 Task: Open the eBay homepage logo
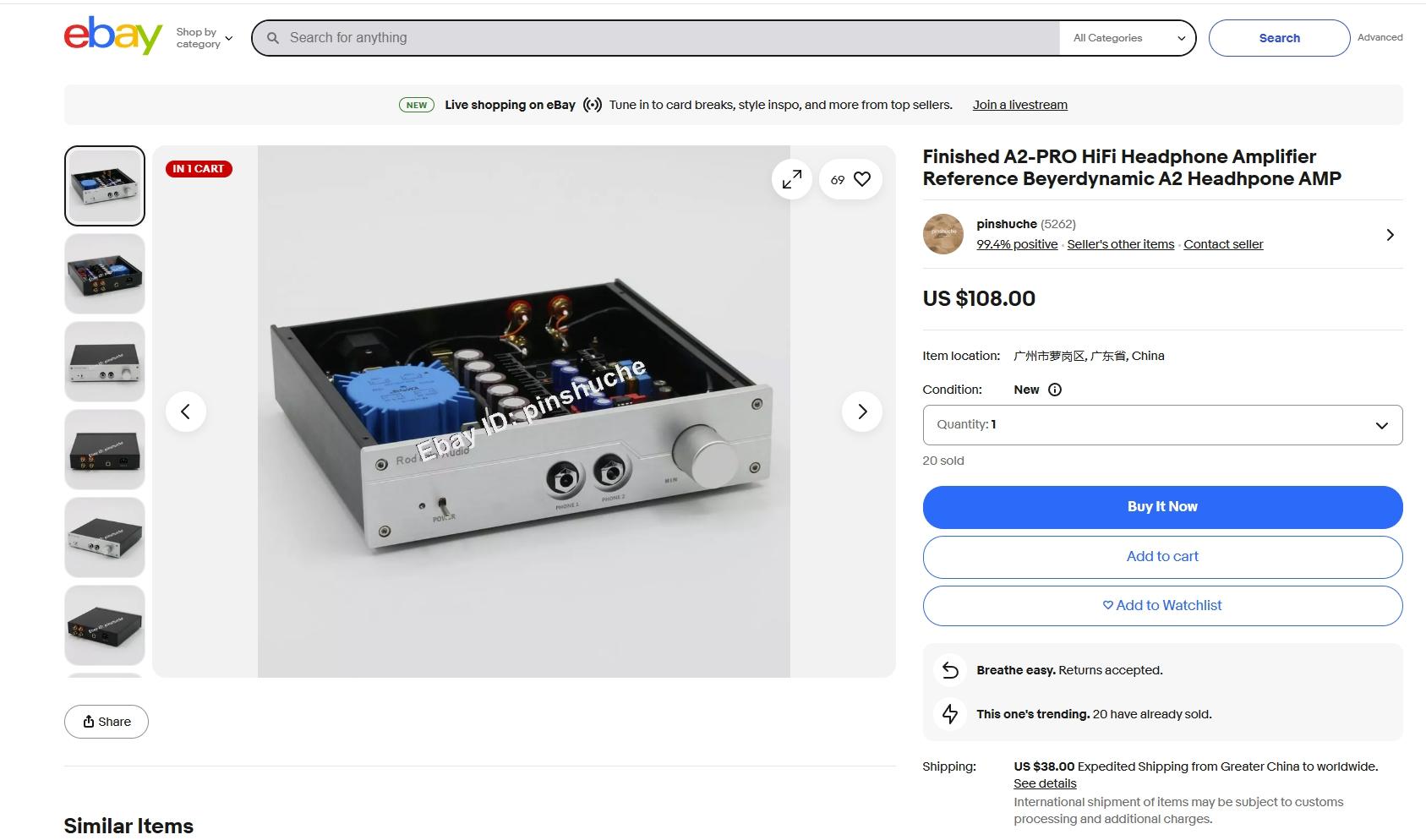pyautogui.click(x=113, y=36)
